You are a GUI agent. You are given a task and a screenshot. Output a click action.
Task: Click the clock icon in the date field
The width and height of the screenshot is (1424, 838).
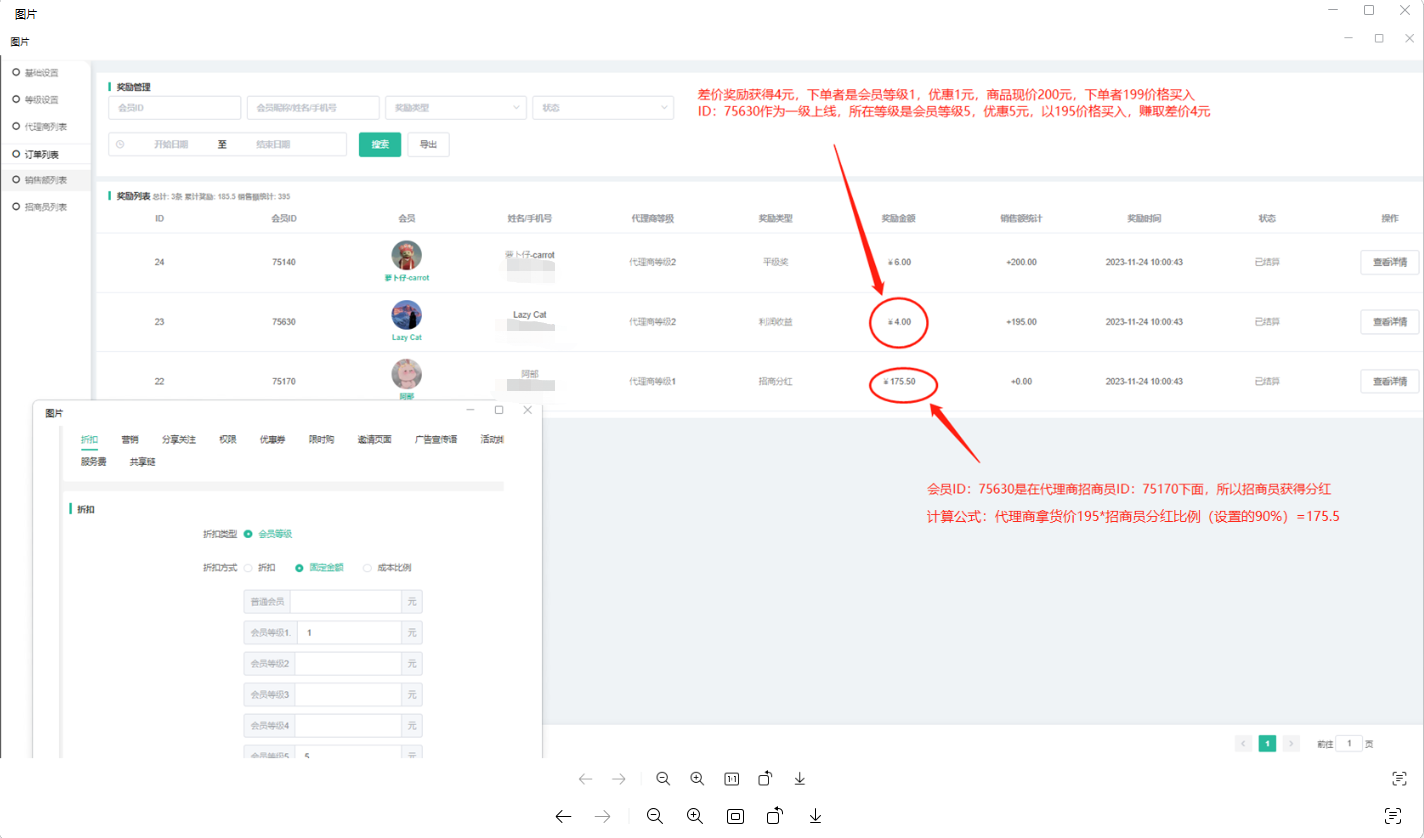click(x=120, y=144)
